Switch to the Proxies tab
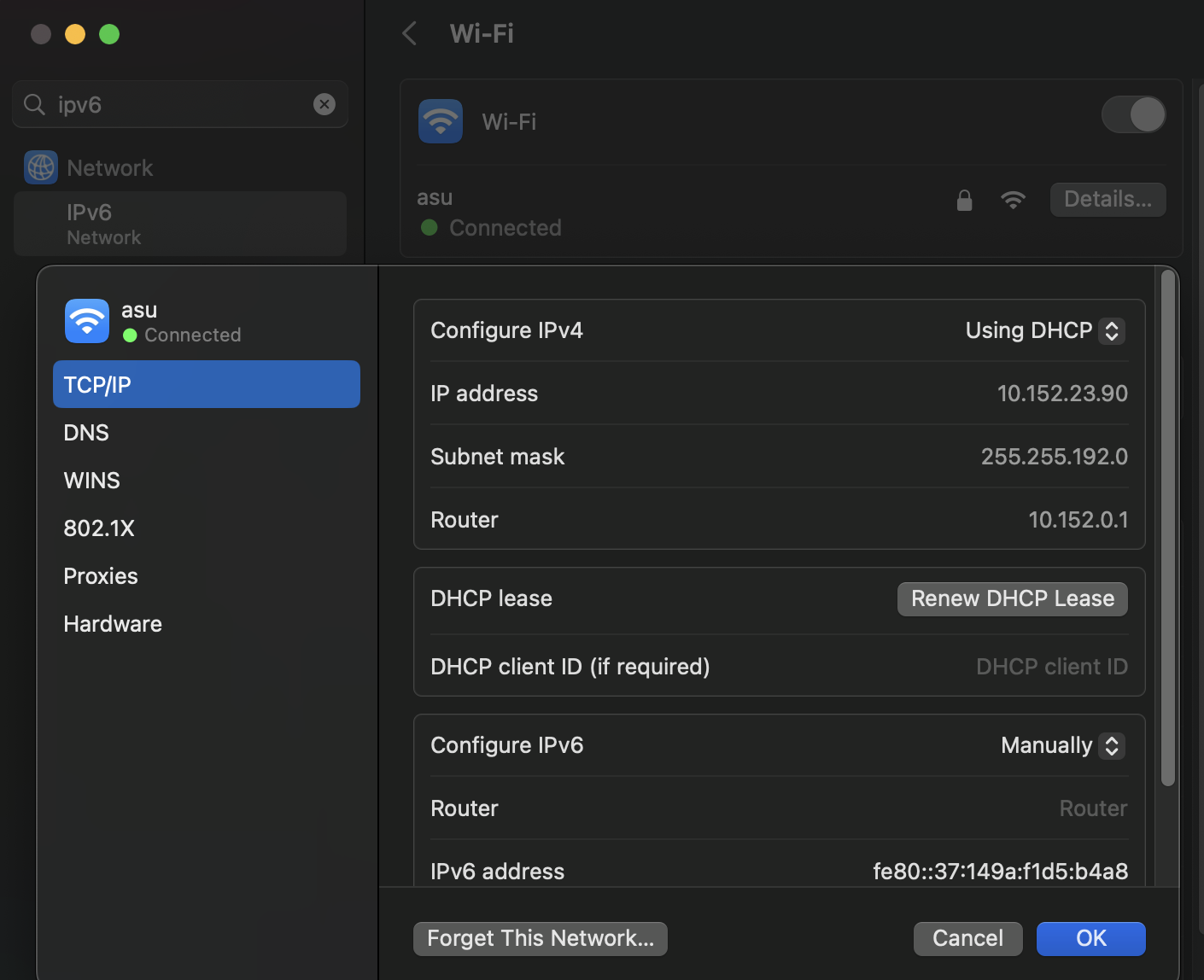Screen dimensions: 1204x980 click(x=100, y=575)
